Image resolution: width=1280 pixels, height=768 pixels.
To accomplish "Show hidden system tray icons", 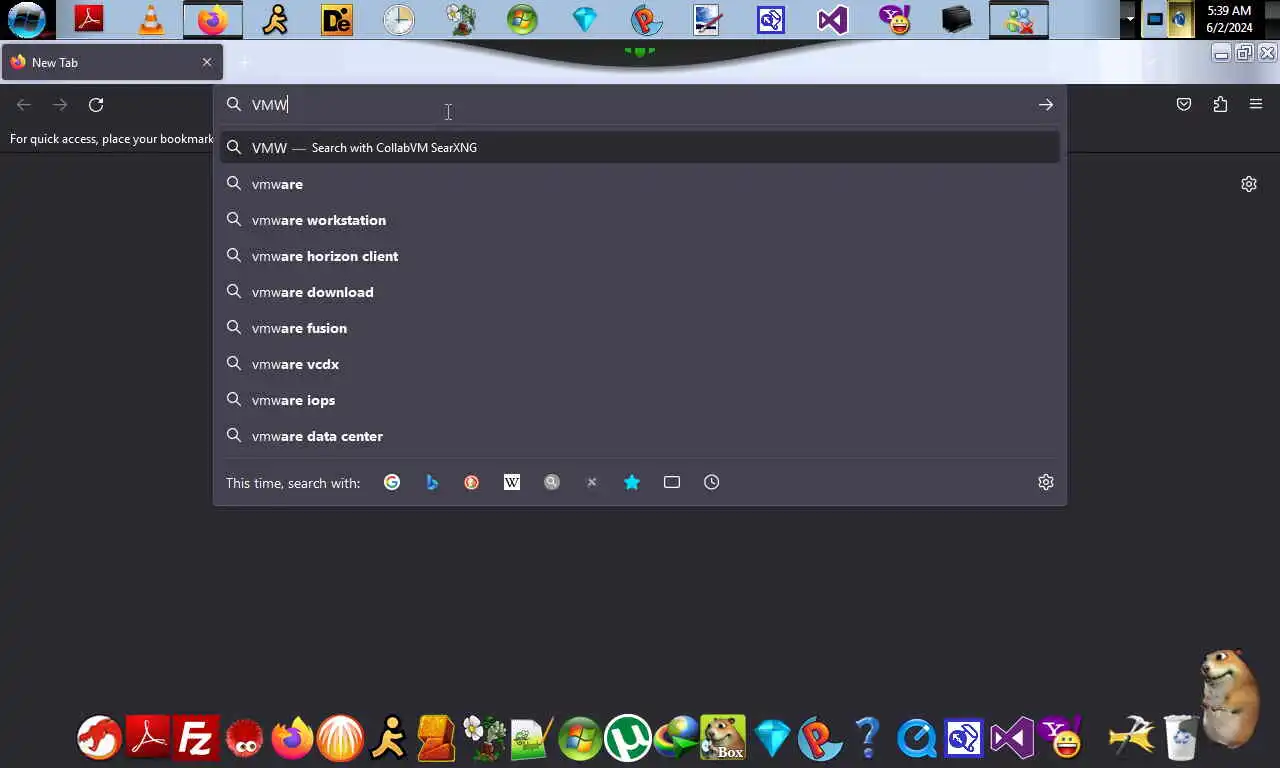I will (x=1130, y=19).
